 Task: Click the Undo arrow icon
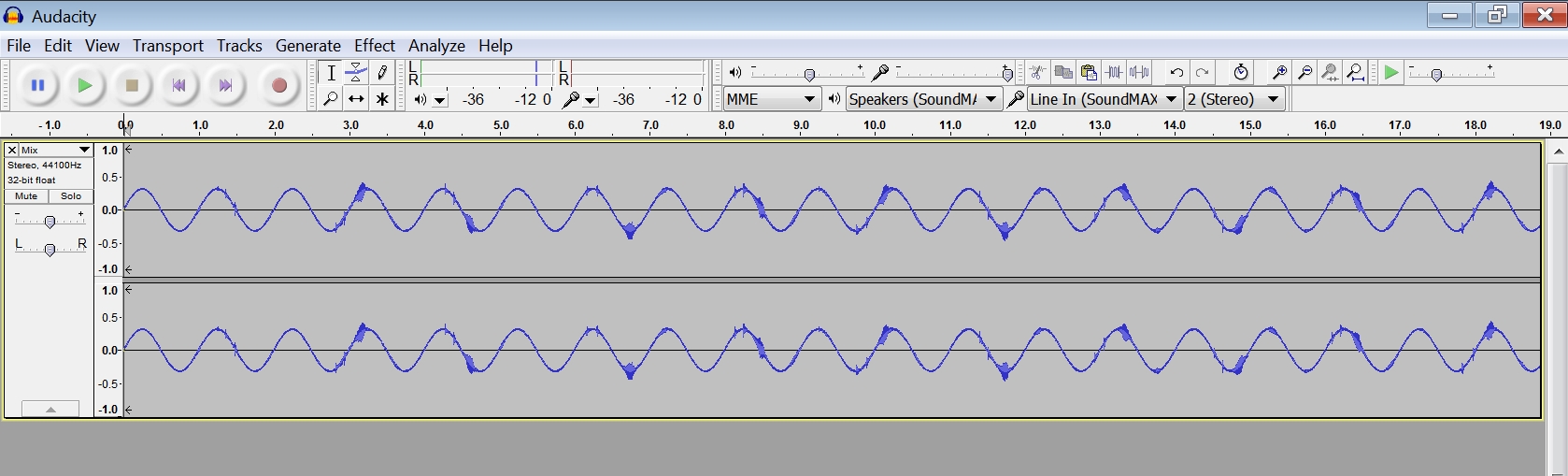[1176, 73]
